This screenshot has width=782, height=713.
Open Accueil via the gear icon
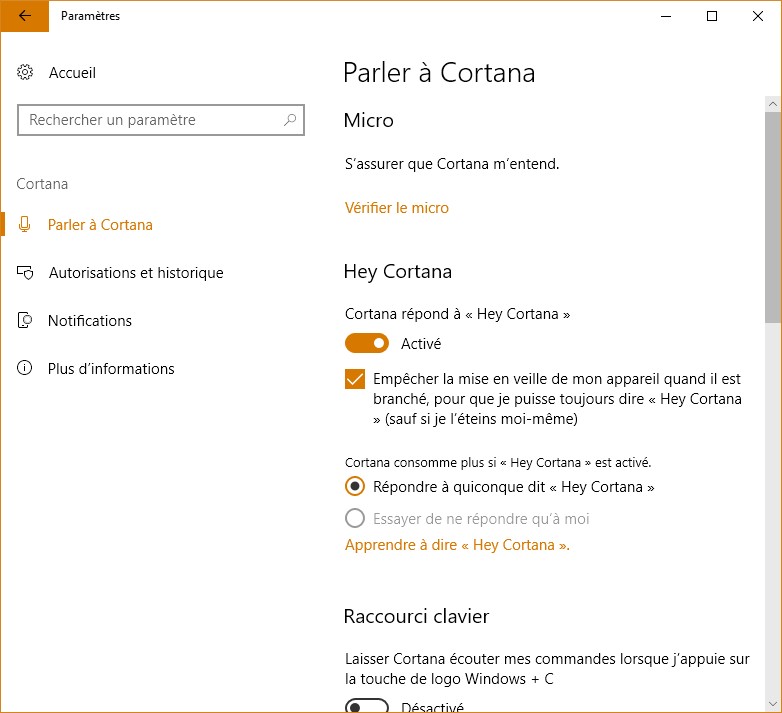coord(26,73)
